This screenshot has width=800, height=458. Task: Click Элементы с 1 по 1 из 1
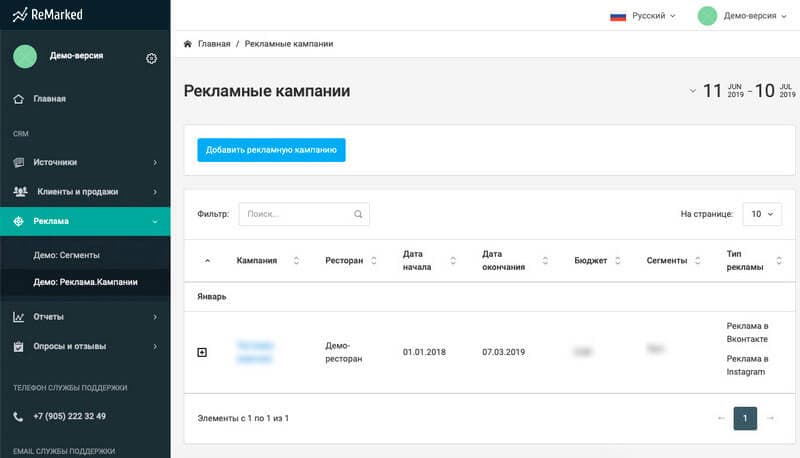[243, 418]
